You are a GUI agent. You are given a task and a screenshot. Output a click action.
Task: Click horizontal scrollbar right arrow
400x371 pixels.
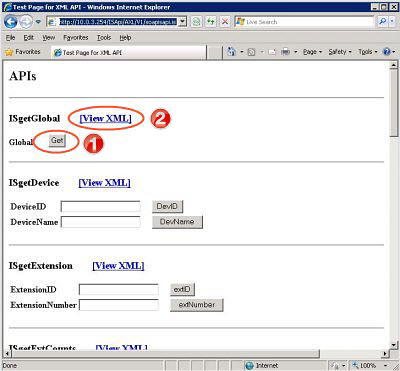point(385,353)
